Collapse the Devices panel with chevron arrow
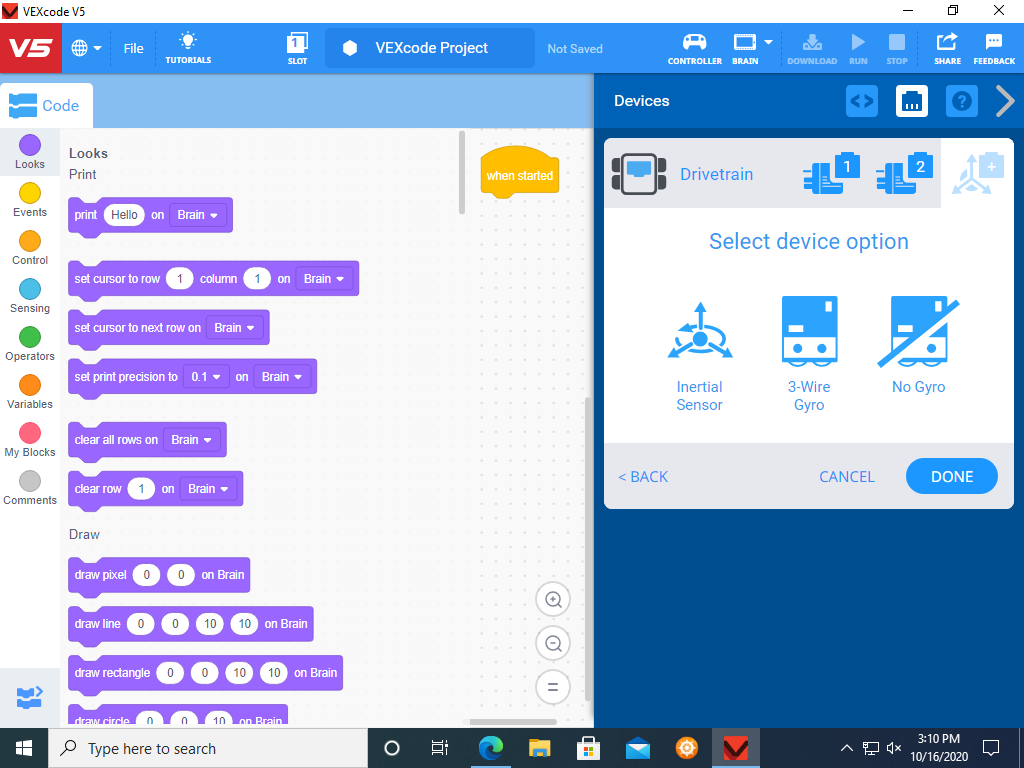Image resolution: width=1024 pixels, height=768 pixels. (1006, 101)
